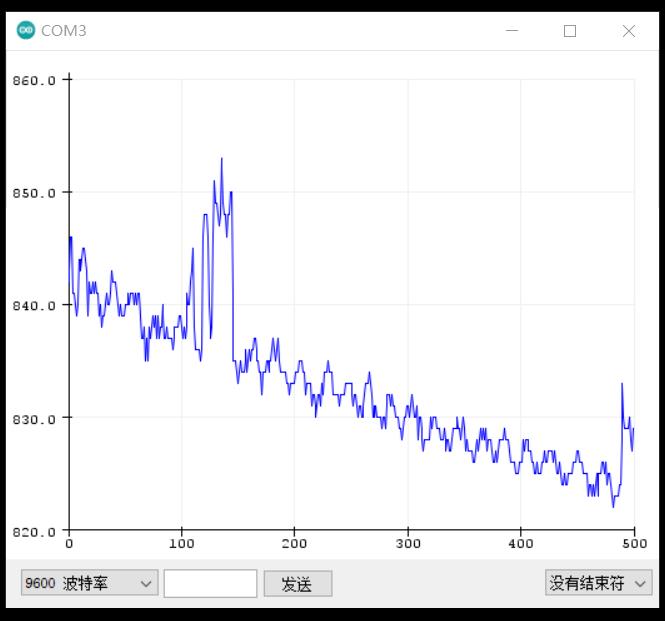665x621 pixels.
Task: Focus the serial message input field
Action: (x=210, y=583)
